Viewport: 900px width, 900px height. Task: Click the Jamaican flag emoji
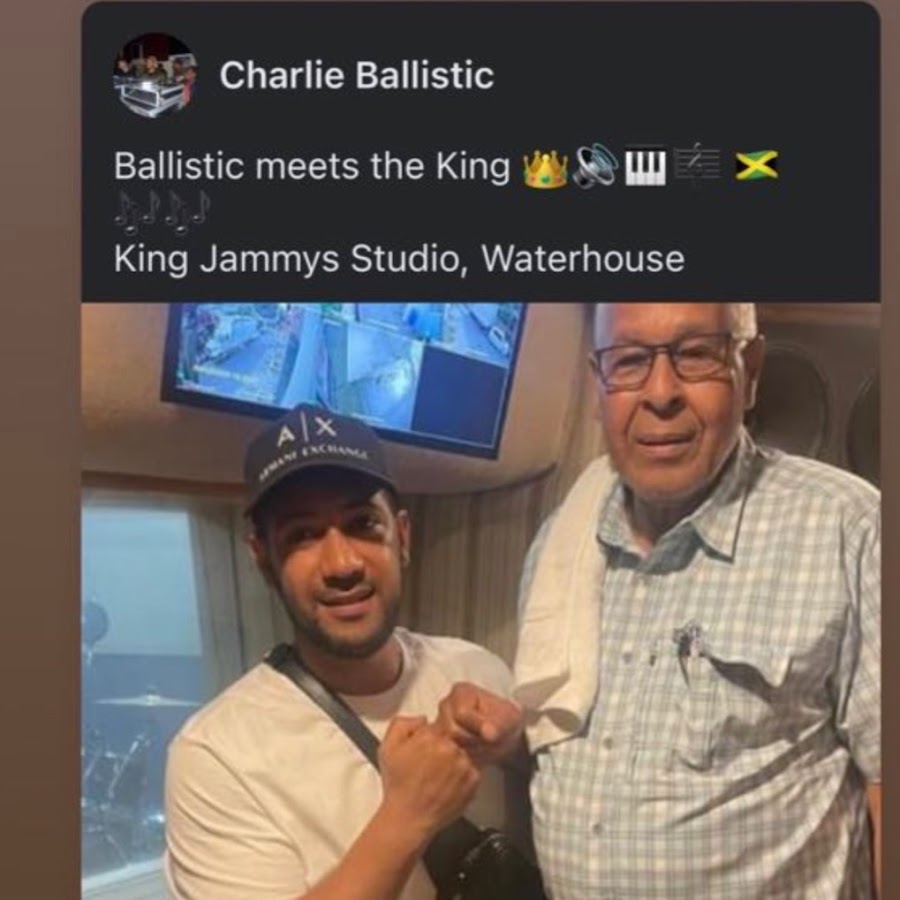point(757,166)
